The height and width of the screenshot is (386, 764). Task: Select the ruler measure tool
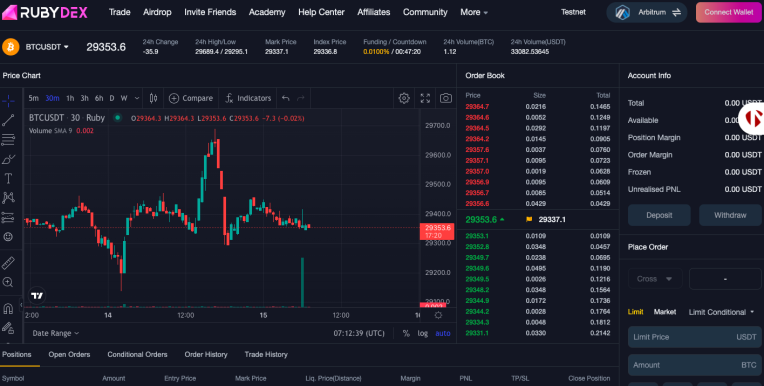click(8, 263)
